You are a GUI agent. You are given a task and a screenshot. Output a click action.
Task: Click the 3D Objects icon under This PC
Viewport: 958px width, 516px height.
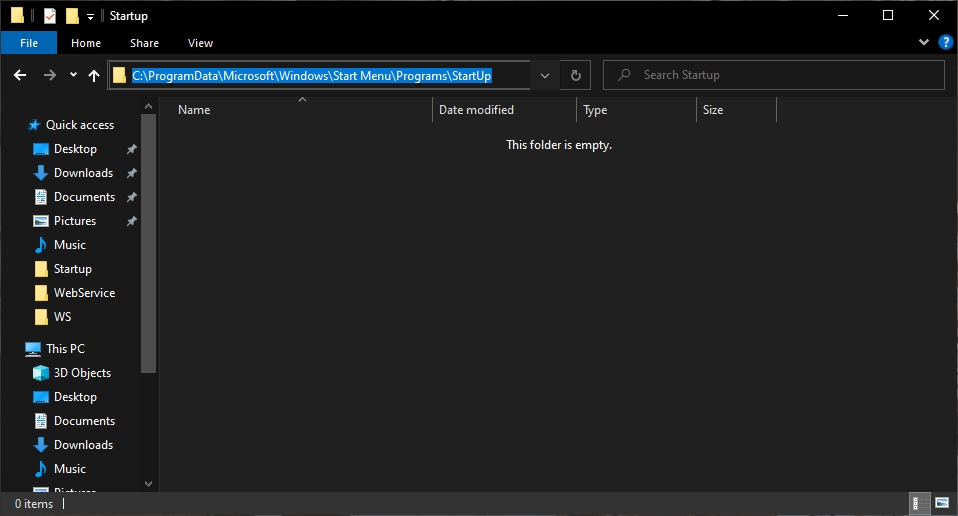pos(41,373)
